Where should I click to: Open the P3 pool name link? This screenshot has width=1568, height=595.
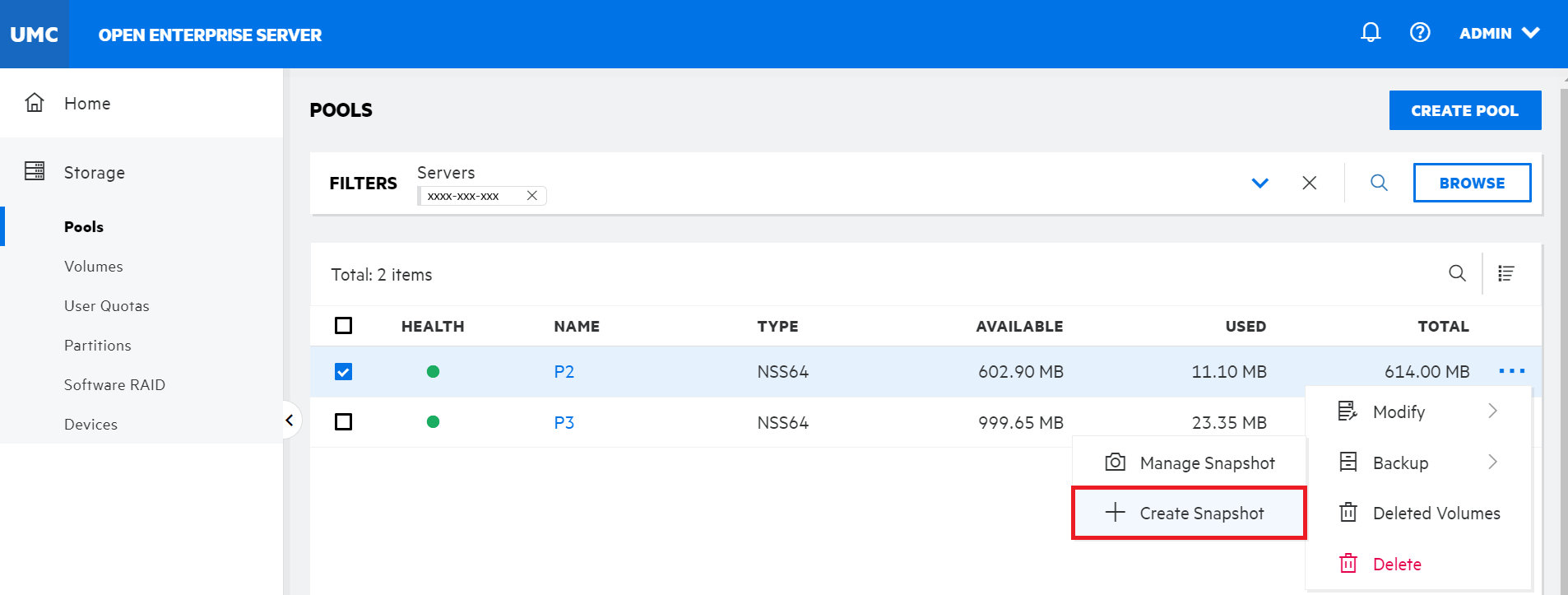564,423
